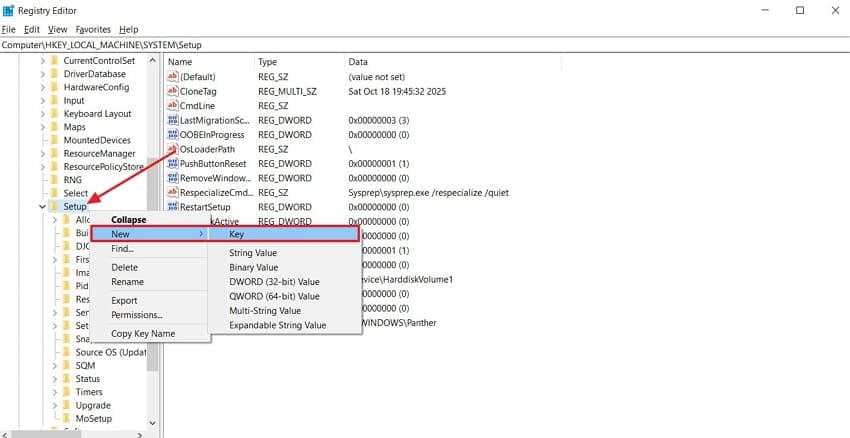Viewport: 850px width, 438px height.
Task: Click the ResourceManager folder icon
Action: click(x=54, y=153)
